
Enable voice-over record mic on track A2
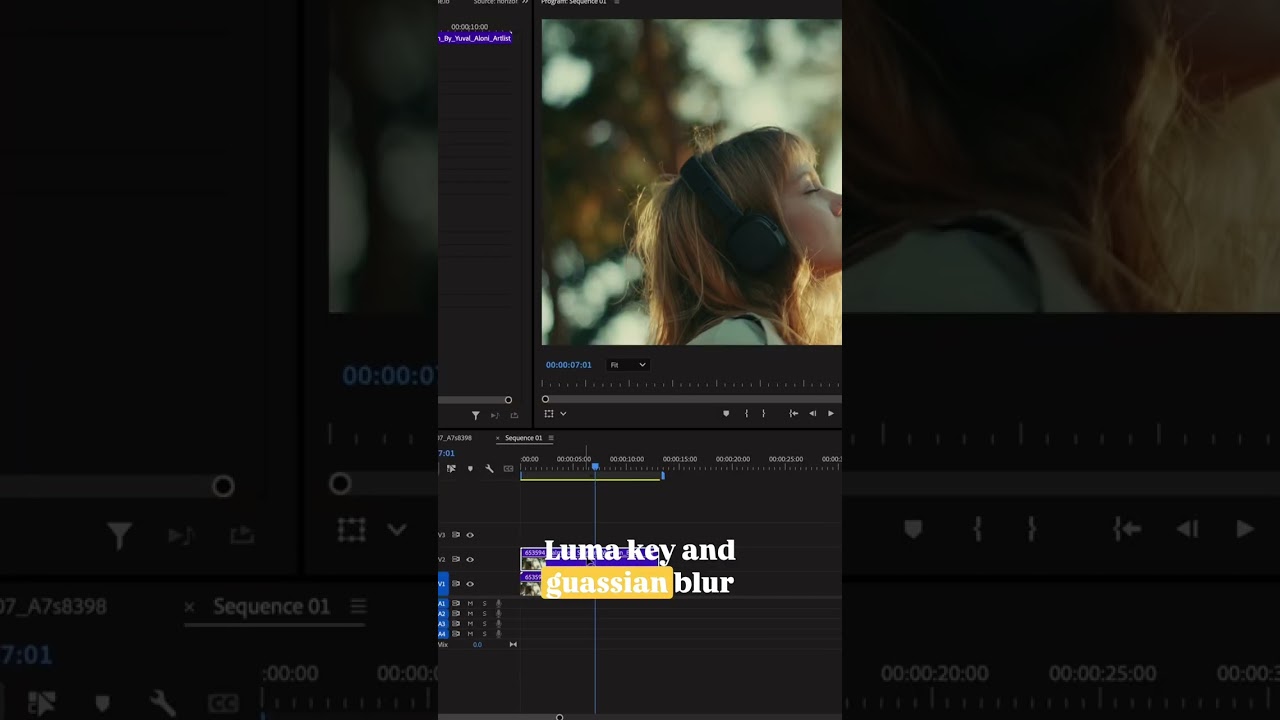click(x=499, y=613)
